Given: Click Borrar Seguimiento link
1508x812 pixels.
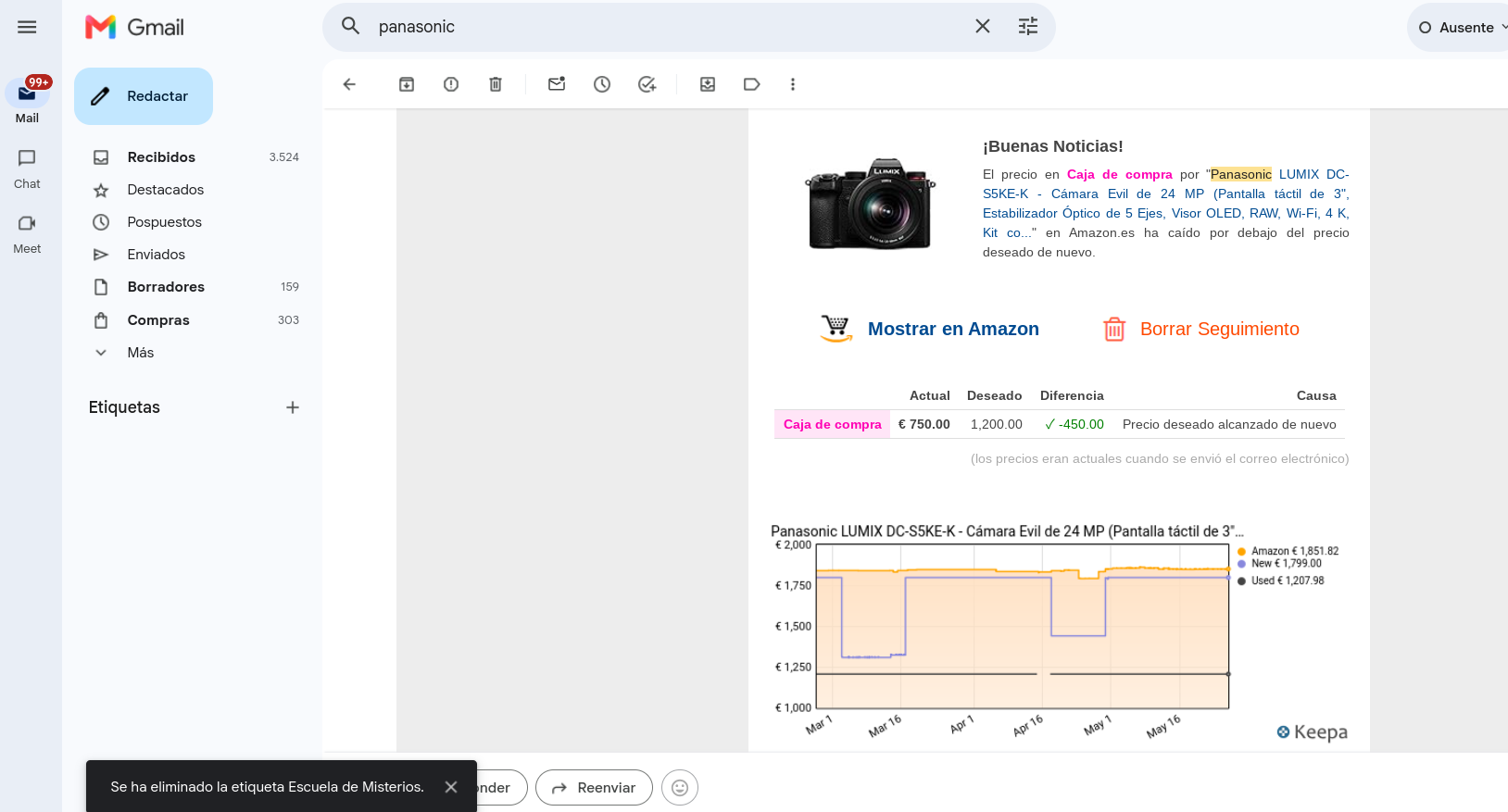Looking at the screenshot, I should click(x=1219, y=329).
